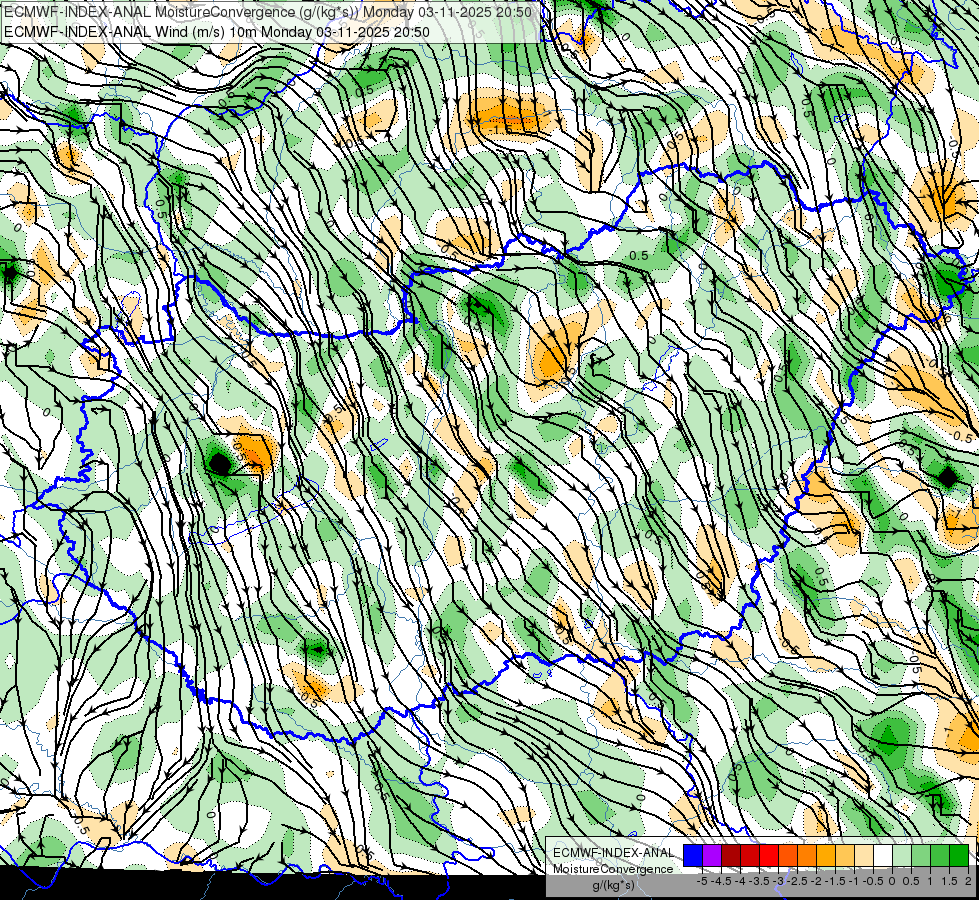Click the MoistureConvergence title line at top
Image resolution: width=979 pixels, height=900 pixels.
pos(268,12)
